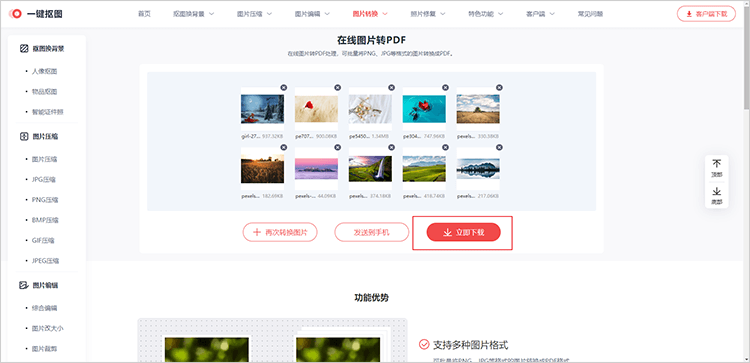
Task: Delete the 44.09KB pink sky image
Action: (338, 147)
